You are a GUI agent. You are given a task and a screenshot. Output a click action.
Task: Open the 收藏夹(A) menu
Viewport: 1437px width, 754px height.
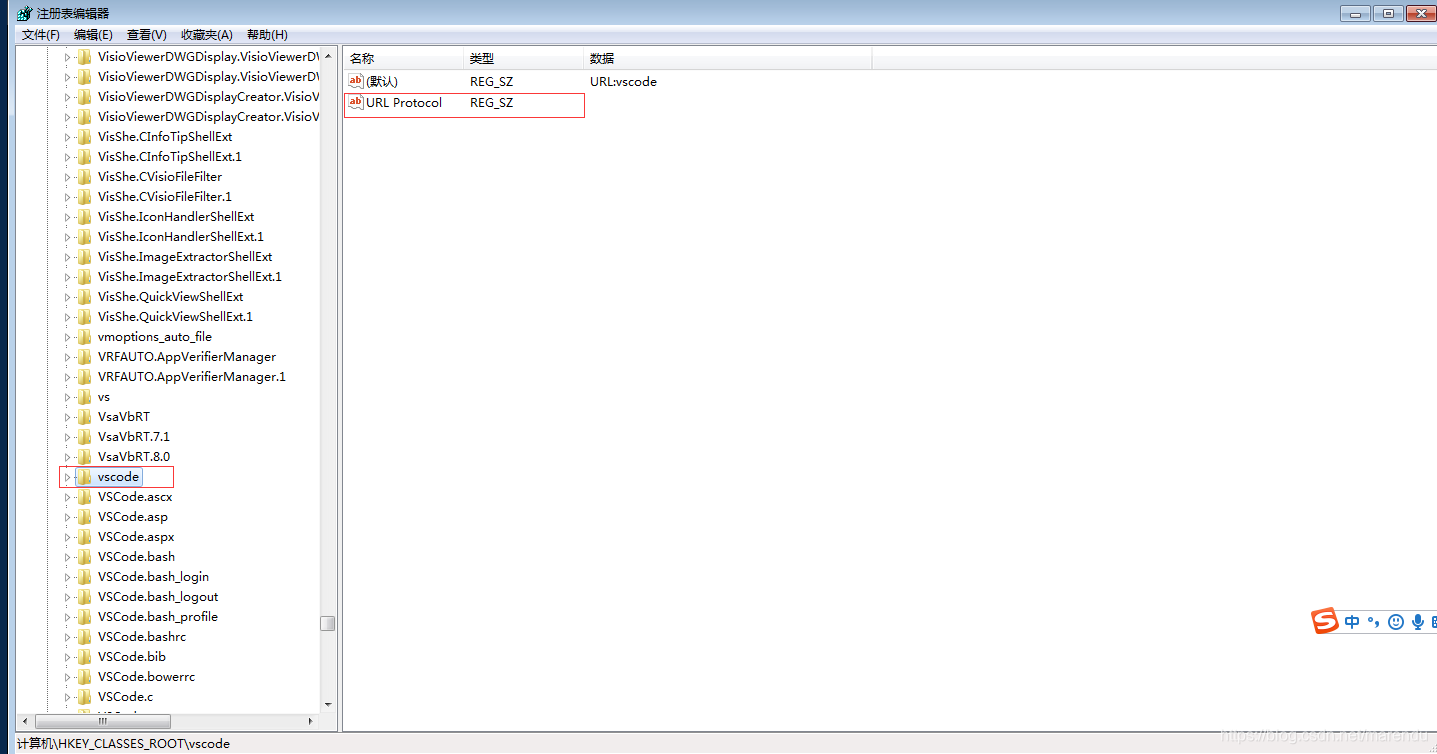click(x=206, y=35)
